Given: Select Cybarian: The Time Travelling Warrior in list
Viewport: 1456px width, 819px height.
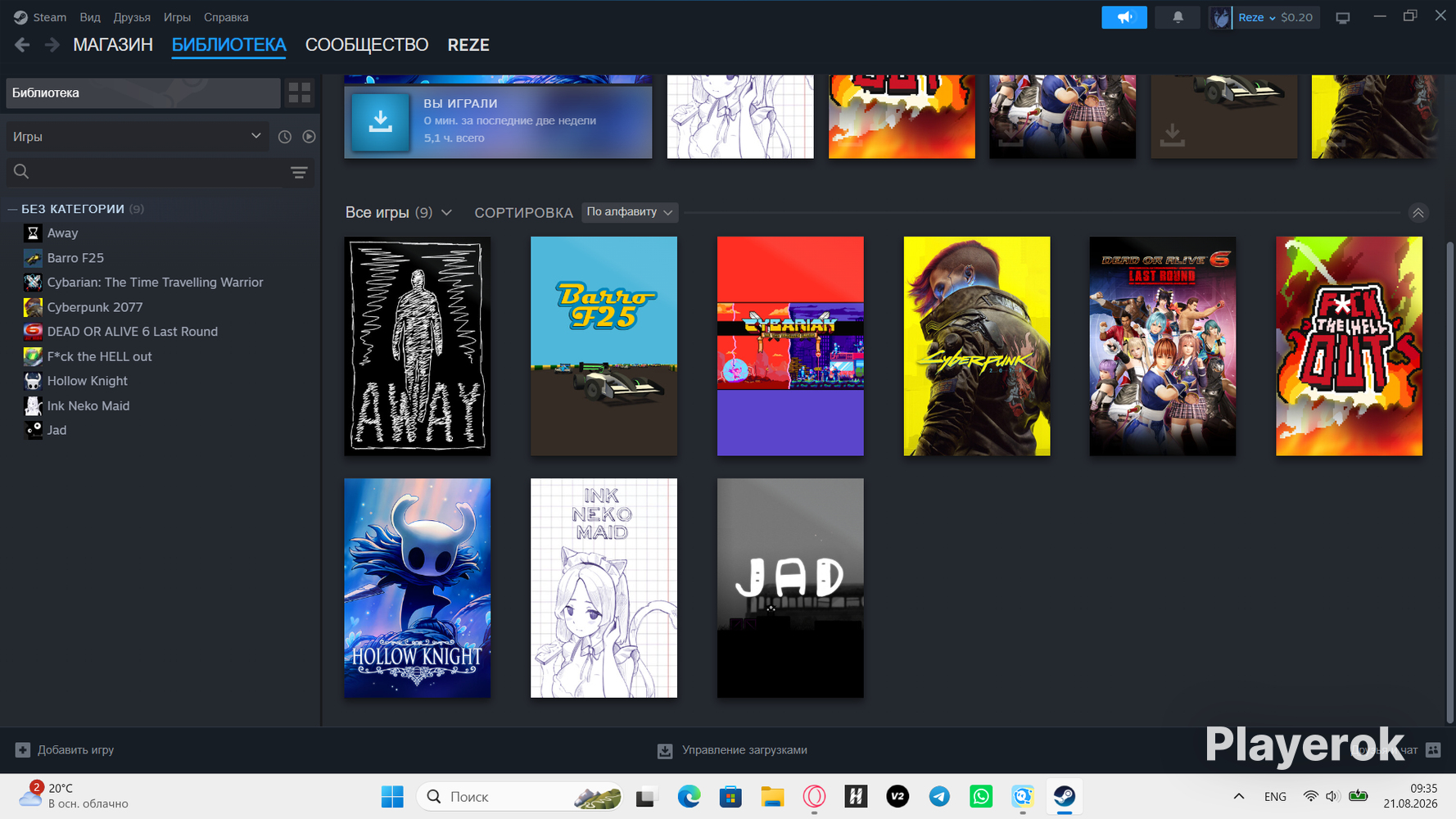Looking at the screenshot, I should (156, 283).
